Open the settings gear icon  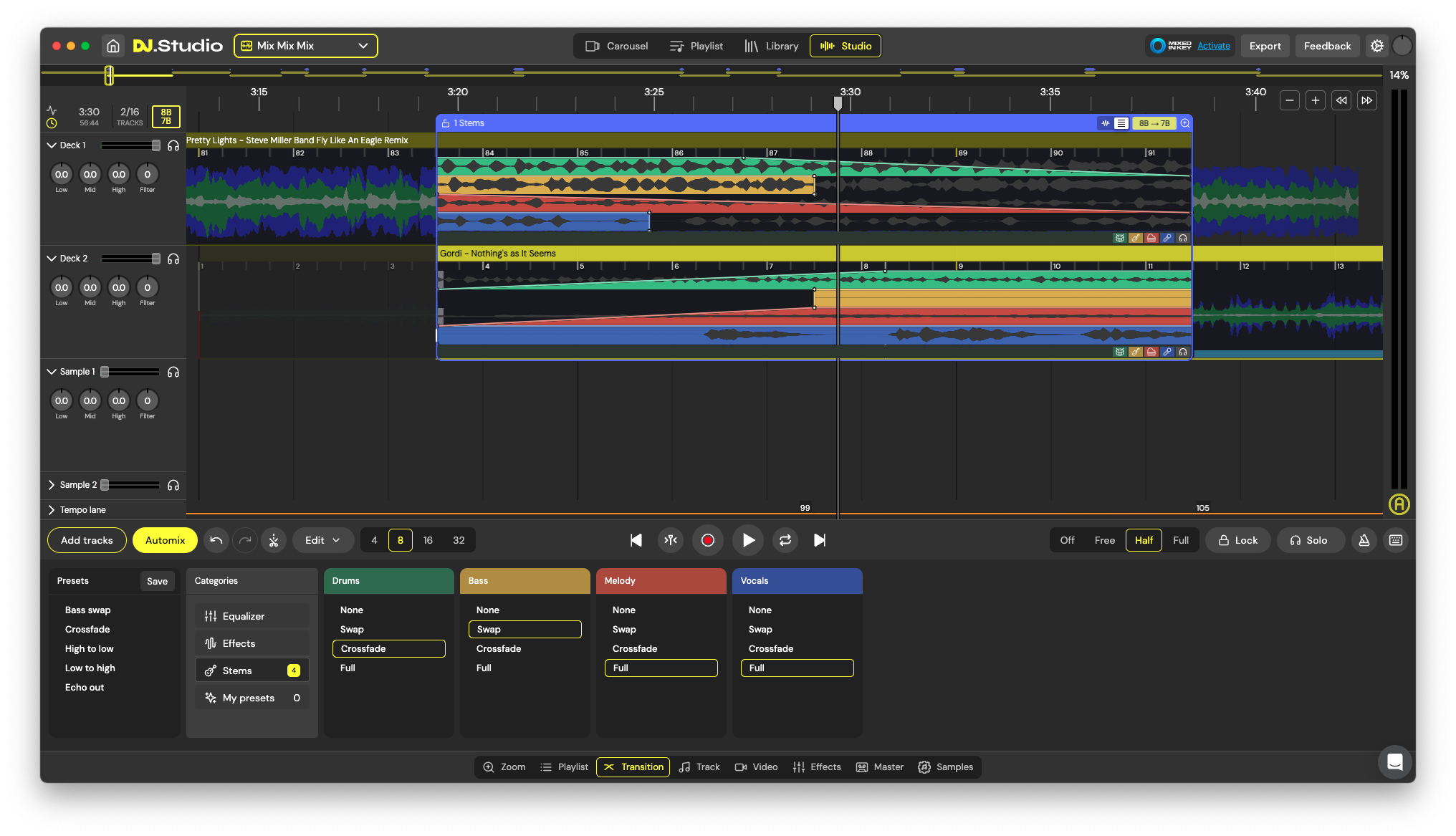point(1376,46)
